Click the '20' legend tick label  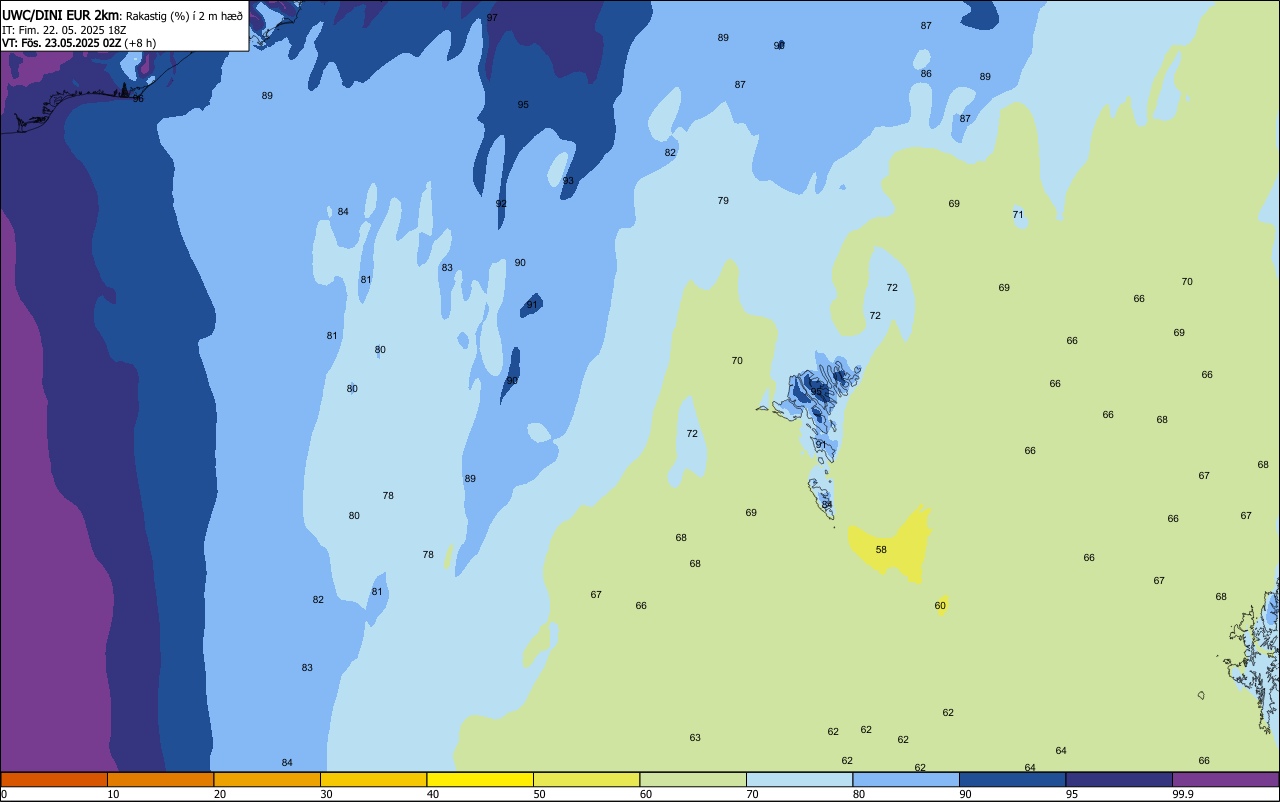coord(219,794)
